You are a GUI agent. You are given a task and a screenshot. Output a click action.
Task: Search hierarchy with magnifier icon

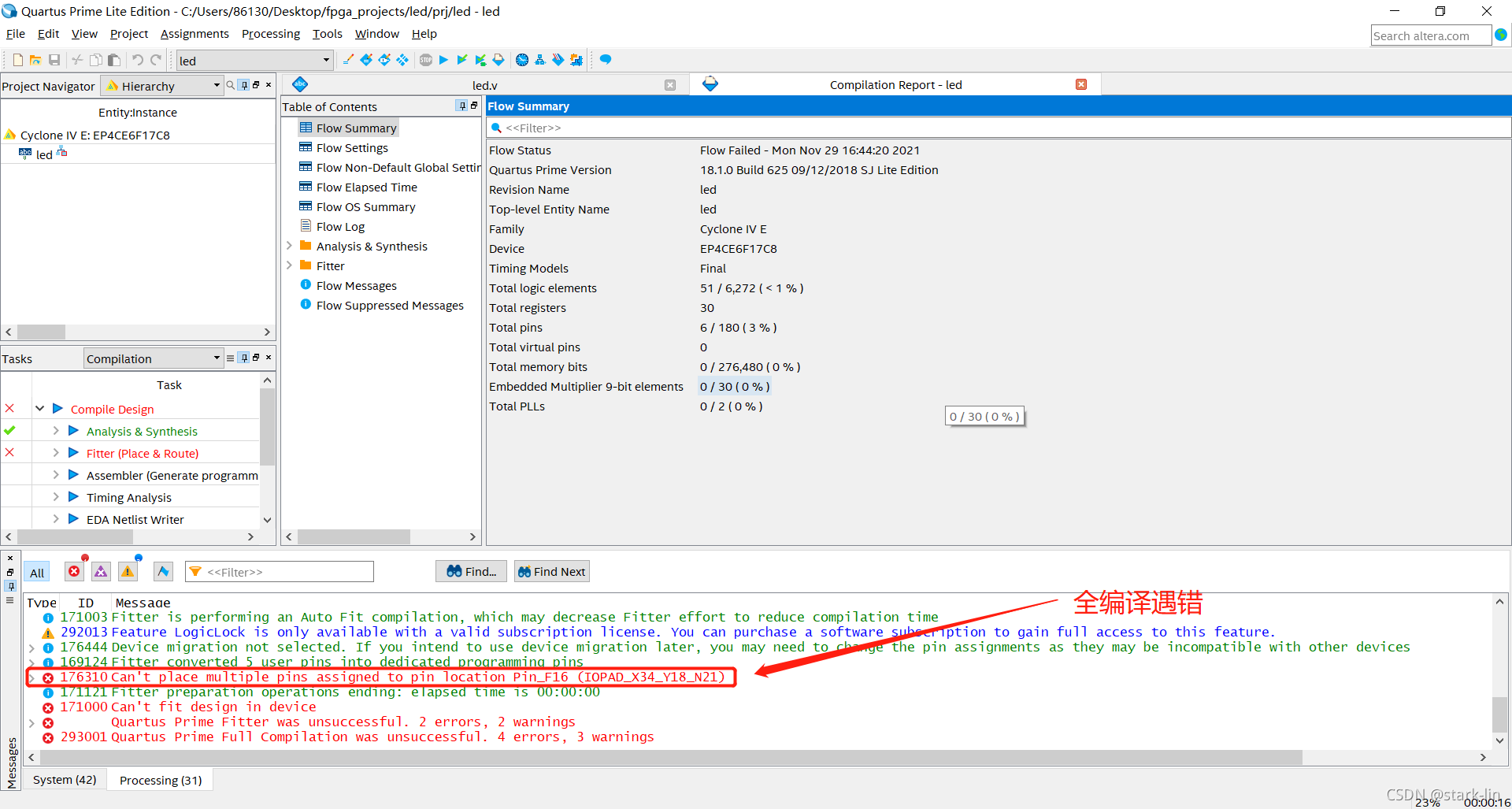pyautogui.click(x=231, y=85)
